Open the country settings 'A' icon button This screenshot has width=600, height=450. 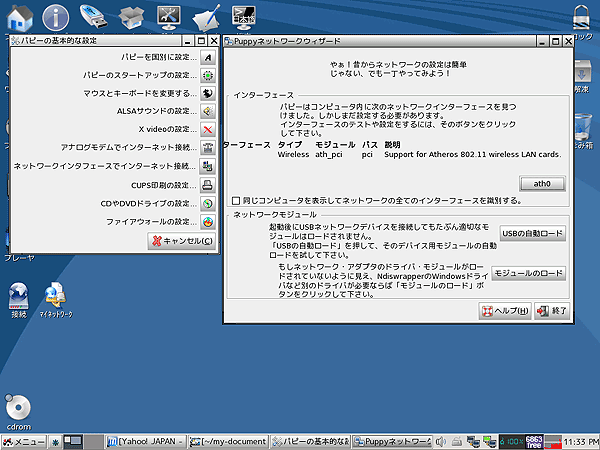208,58
